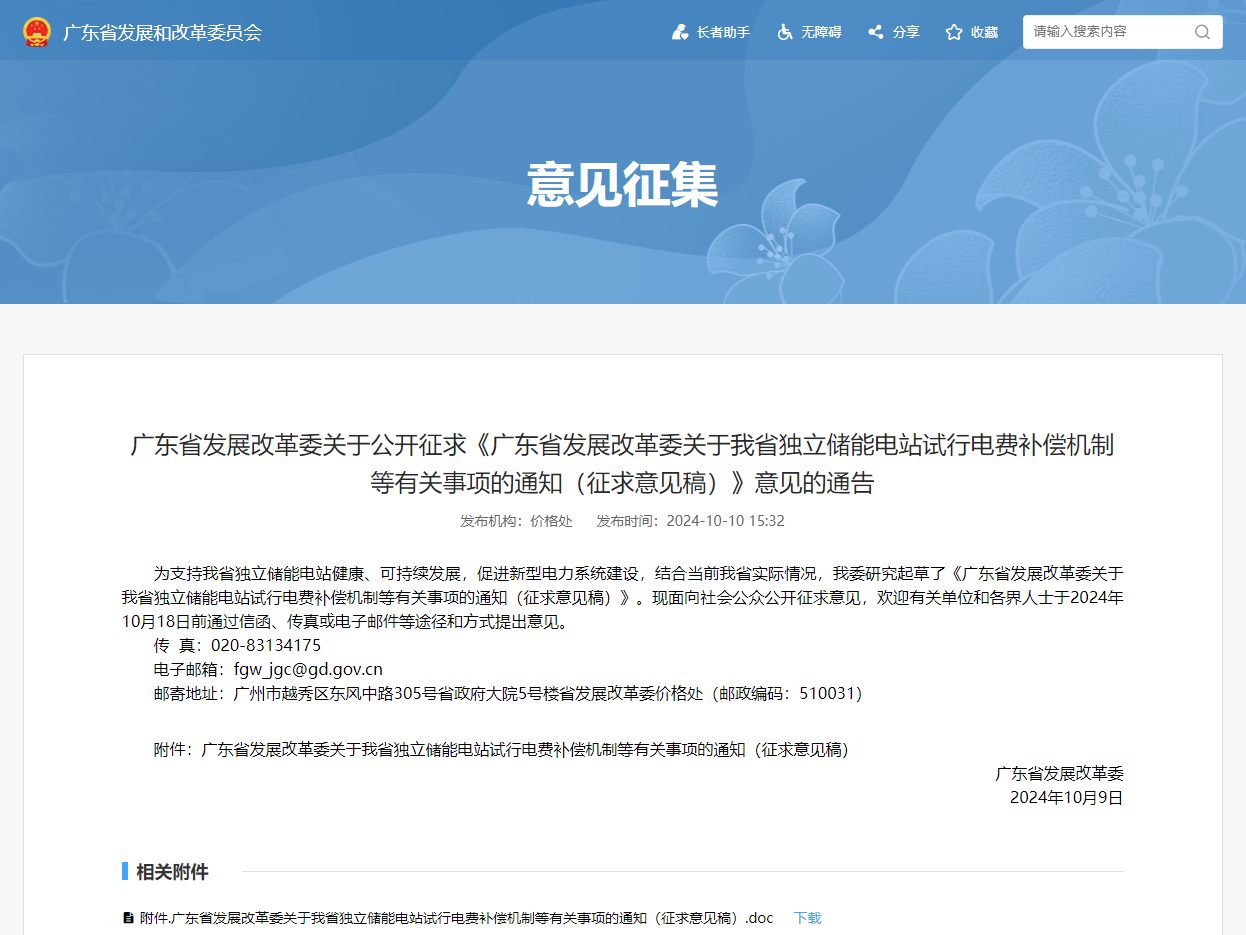Click the 下载 download link
This screenshot has height=935, width=1246.
[807, 918]
